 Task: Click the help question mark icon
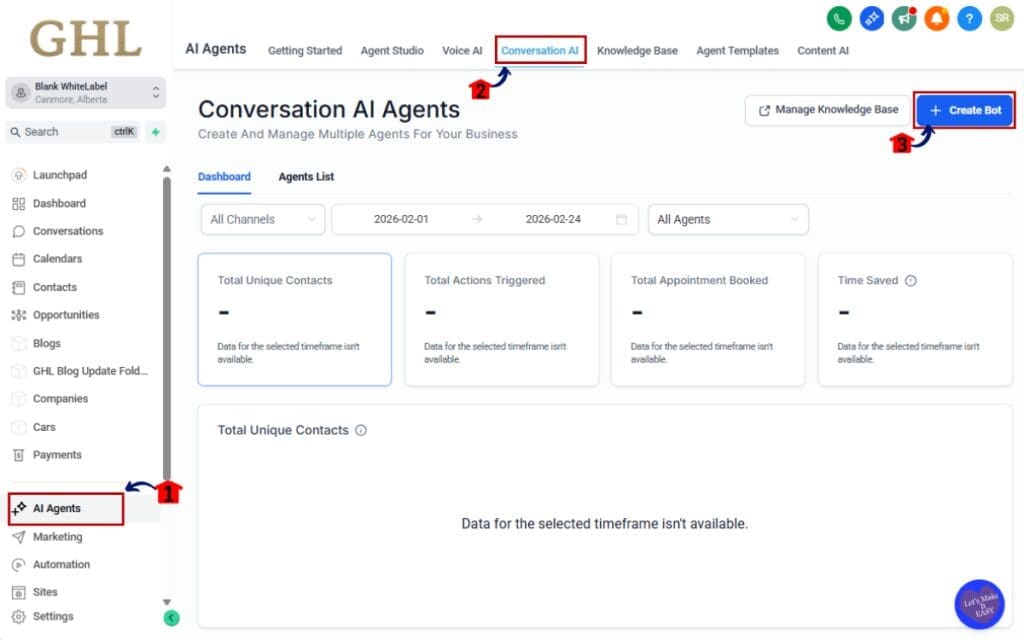point(969,18)
